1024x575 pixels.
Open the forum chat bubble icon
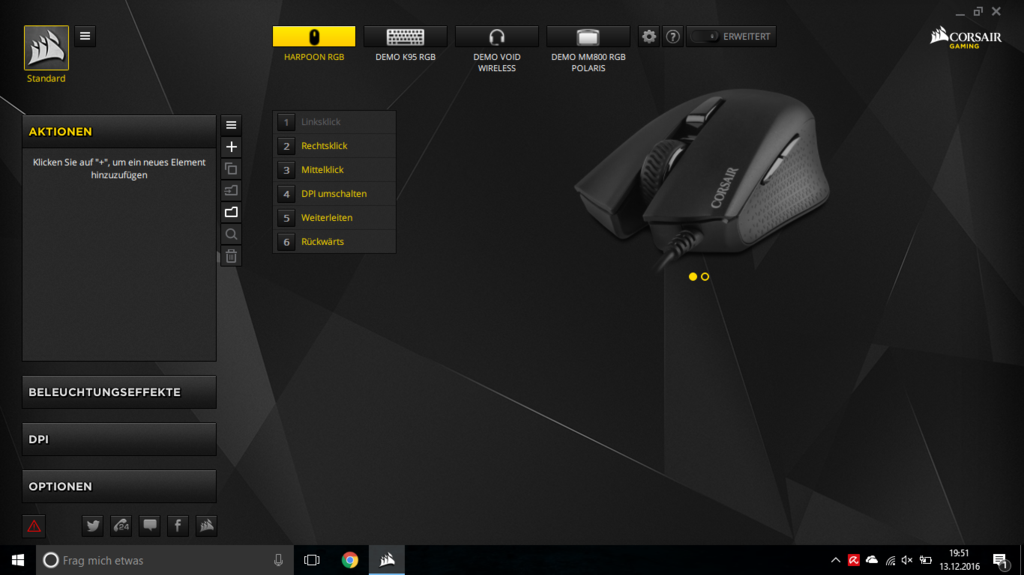[150, 525]
